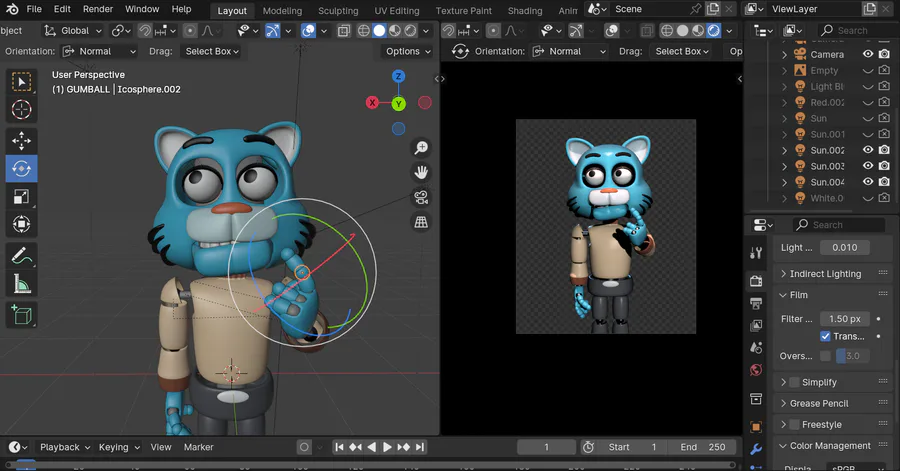Click the pan hand viewport control

pos(421,172)
